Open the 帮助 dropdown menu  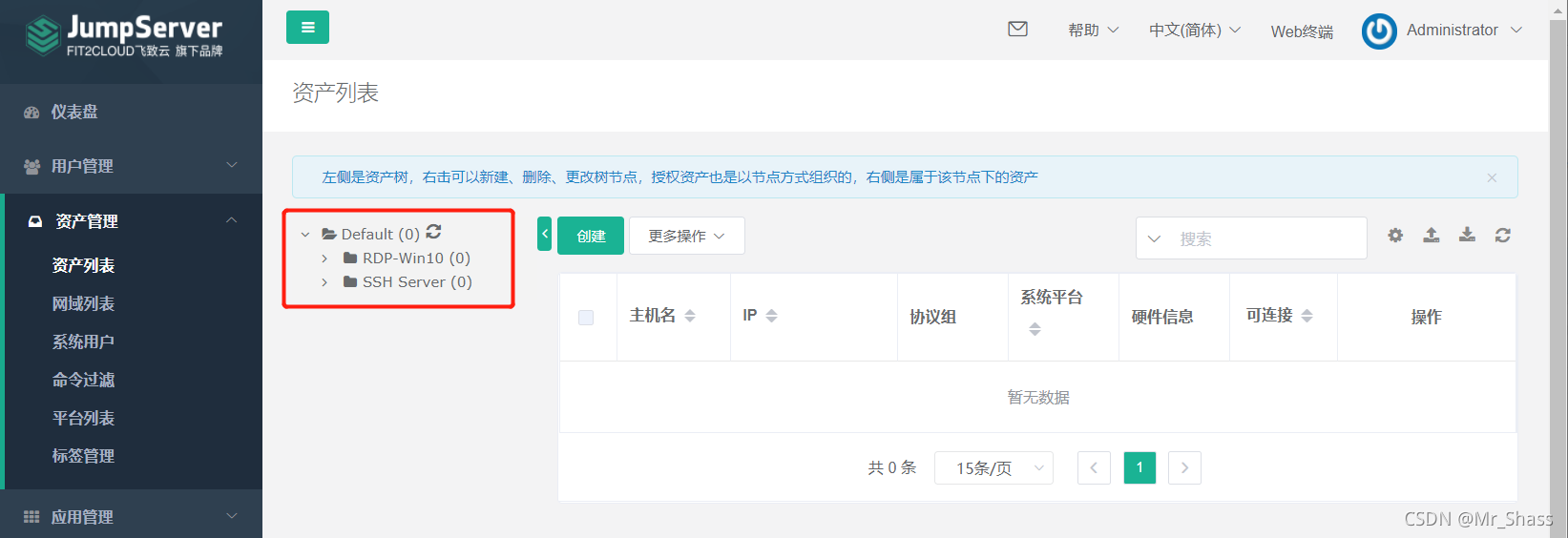click(1094, 30)
